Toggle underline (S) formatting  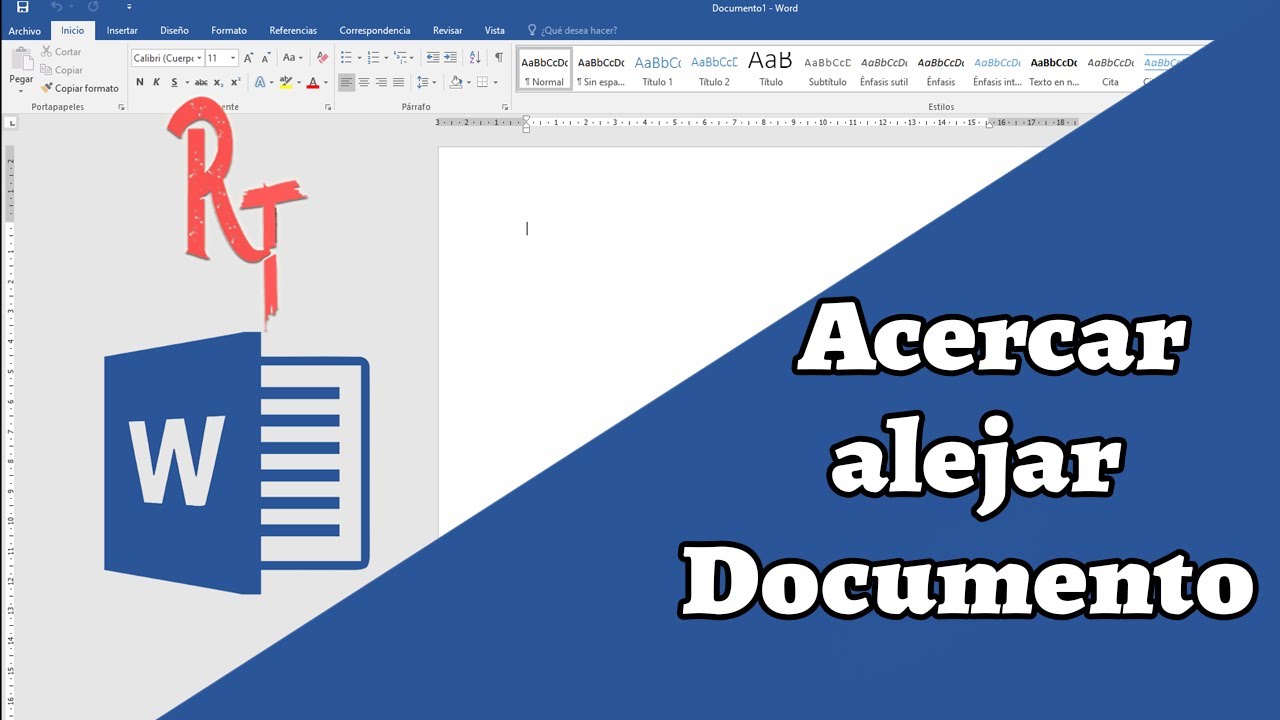[174, 82]
